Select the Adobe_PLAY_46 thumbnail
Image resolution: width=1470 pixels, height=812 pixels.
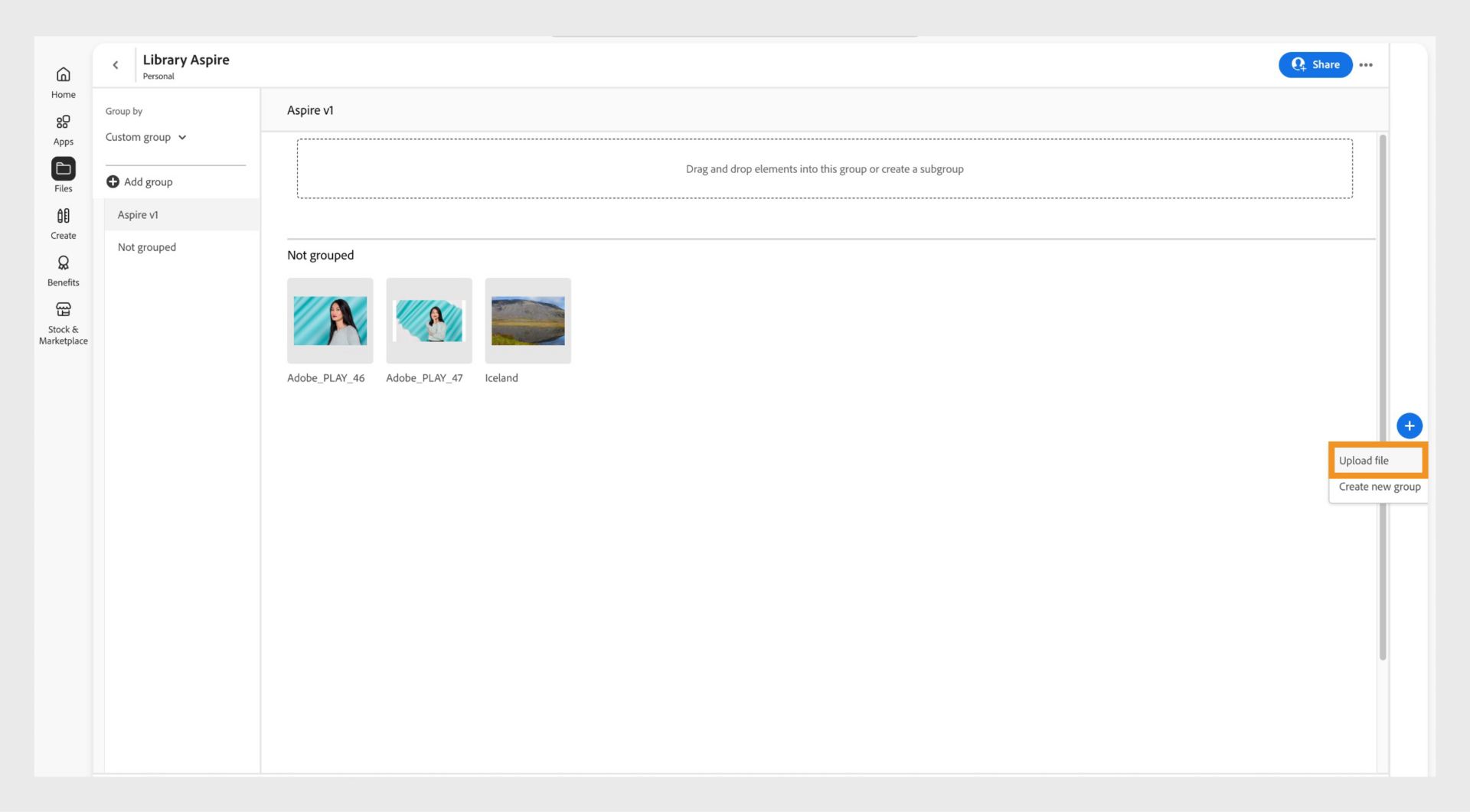pos(329,321)
